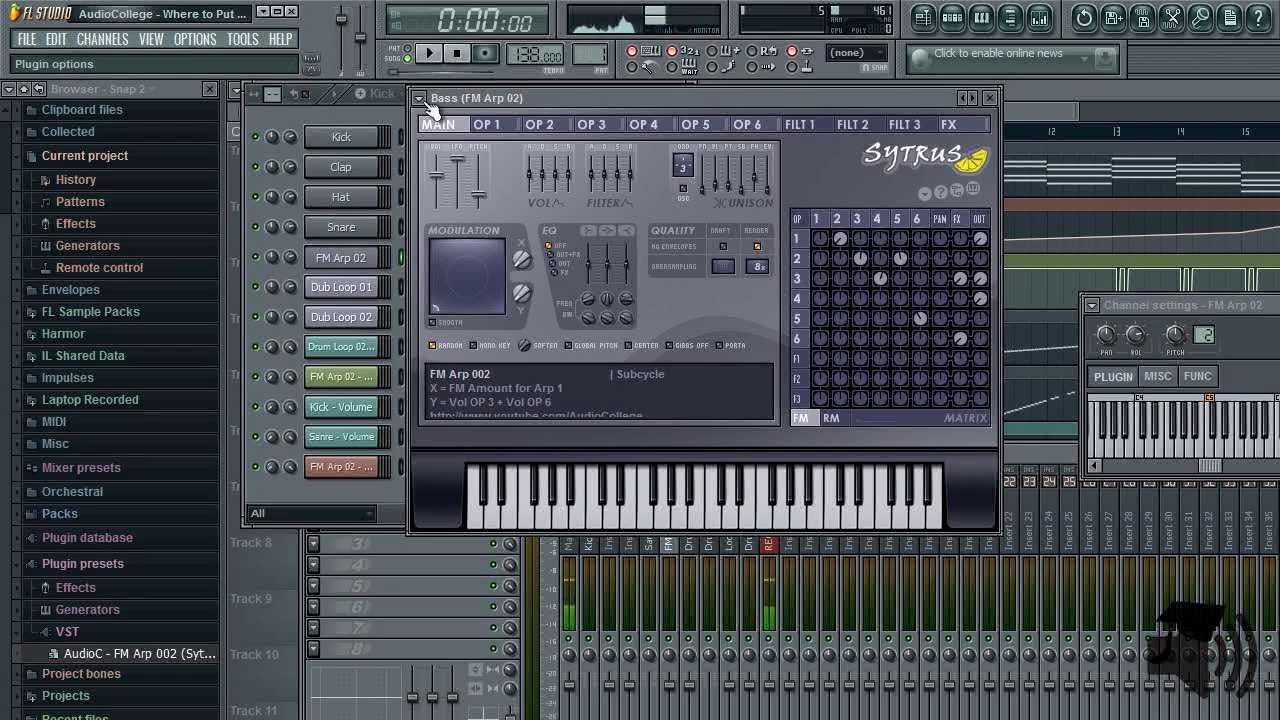Select the FM Arp 02 channel button
The width and height of the screenshot is (1280, 720).
pyautogui.click(x=341, y=257)
